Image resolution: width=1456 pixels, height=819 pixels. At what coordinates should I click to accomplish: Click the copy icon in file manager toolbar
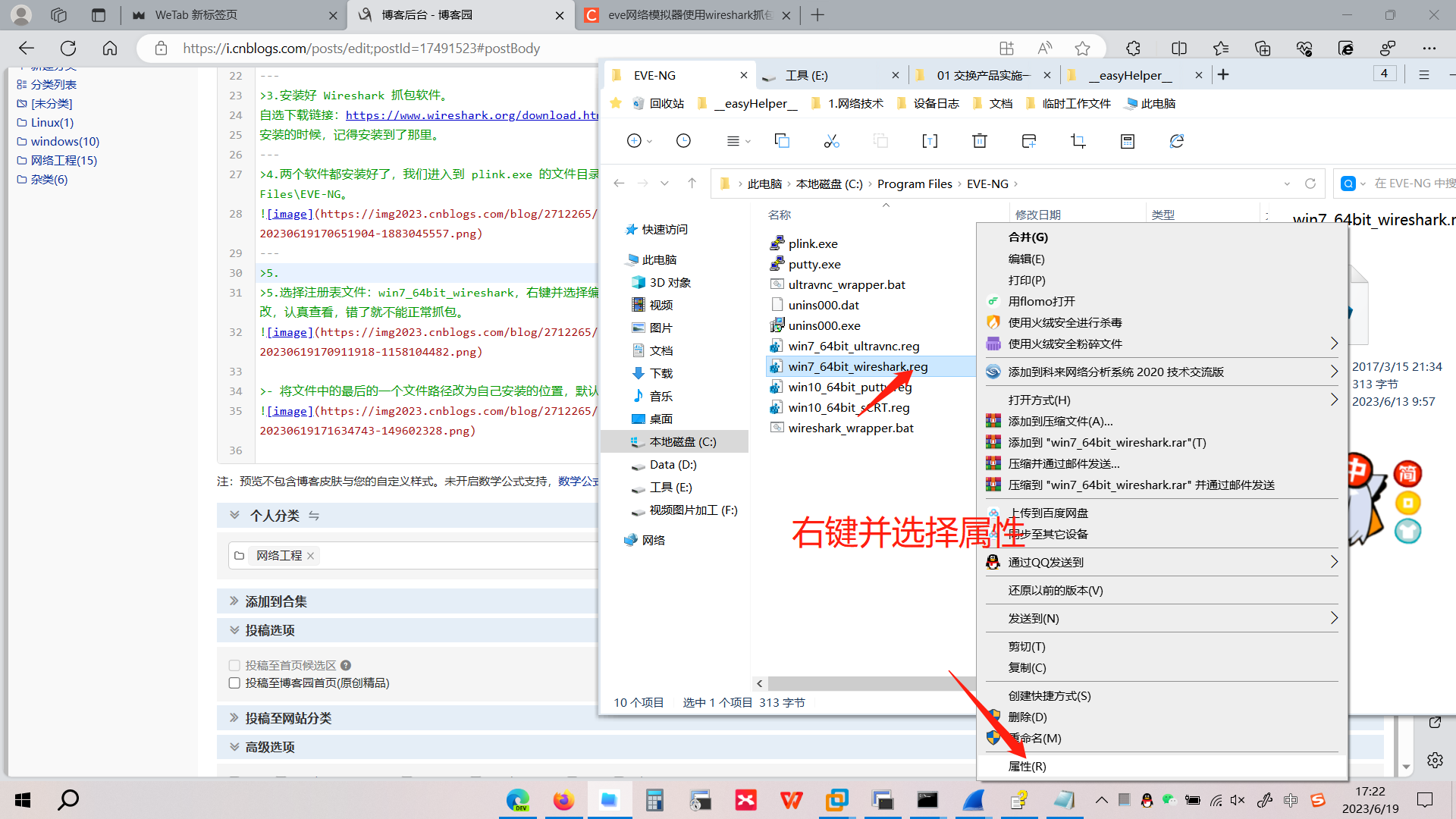point(782,141)
